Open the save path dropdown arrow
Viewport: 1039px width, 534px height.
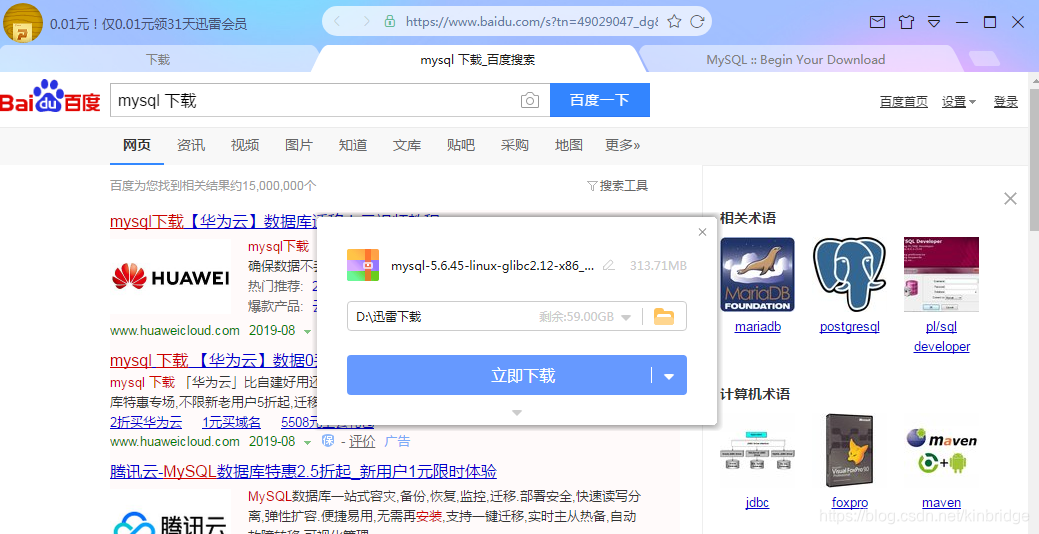625,317
